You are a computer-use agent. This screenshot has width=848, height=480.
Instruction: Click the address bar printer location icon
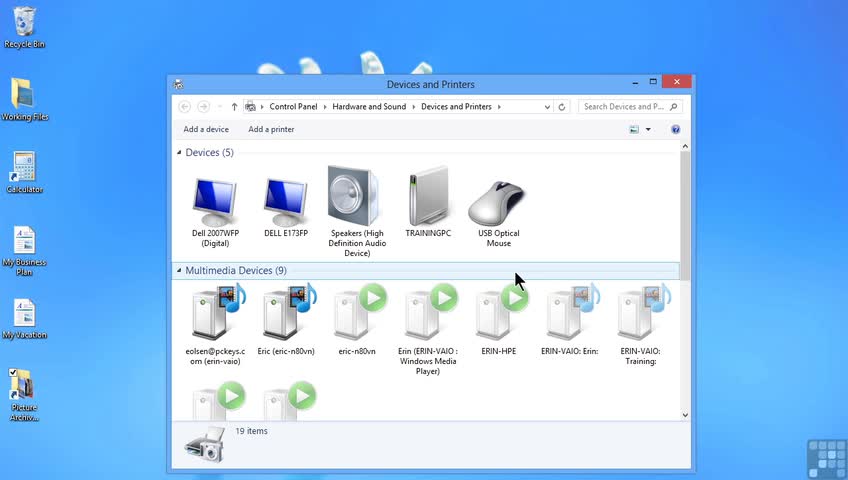click(x=250, y=107)
